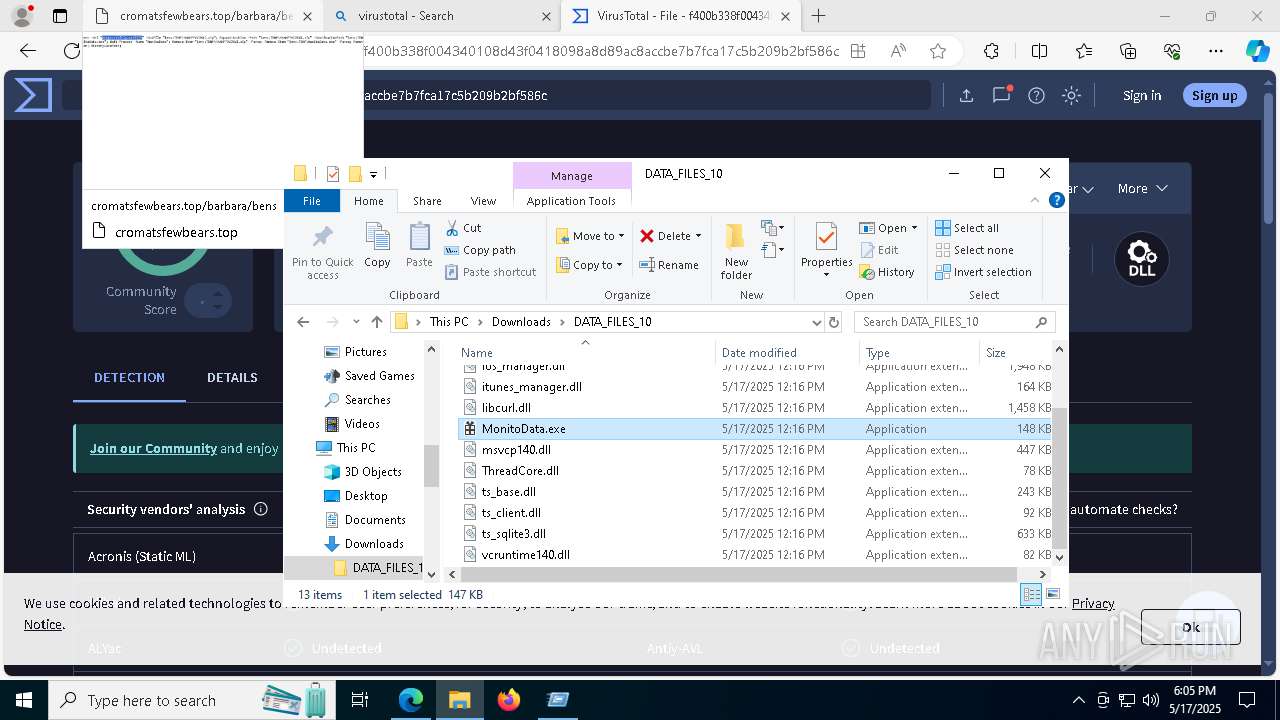Switch to View ribbon tab
This screenshot has width=1280, height=720.
483,201
